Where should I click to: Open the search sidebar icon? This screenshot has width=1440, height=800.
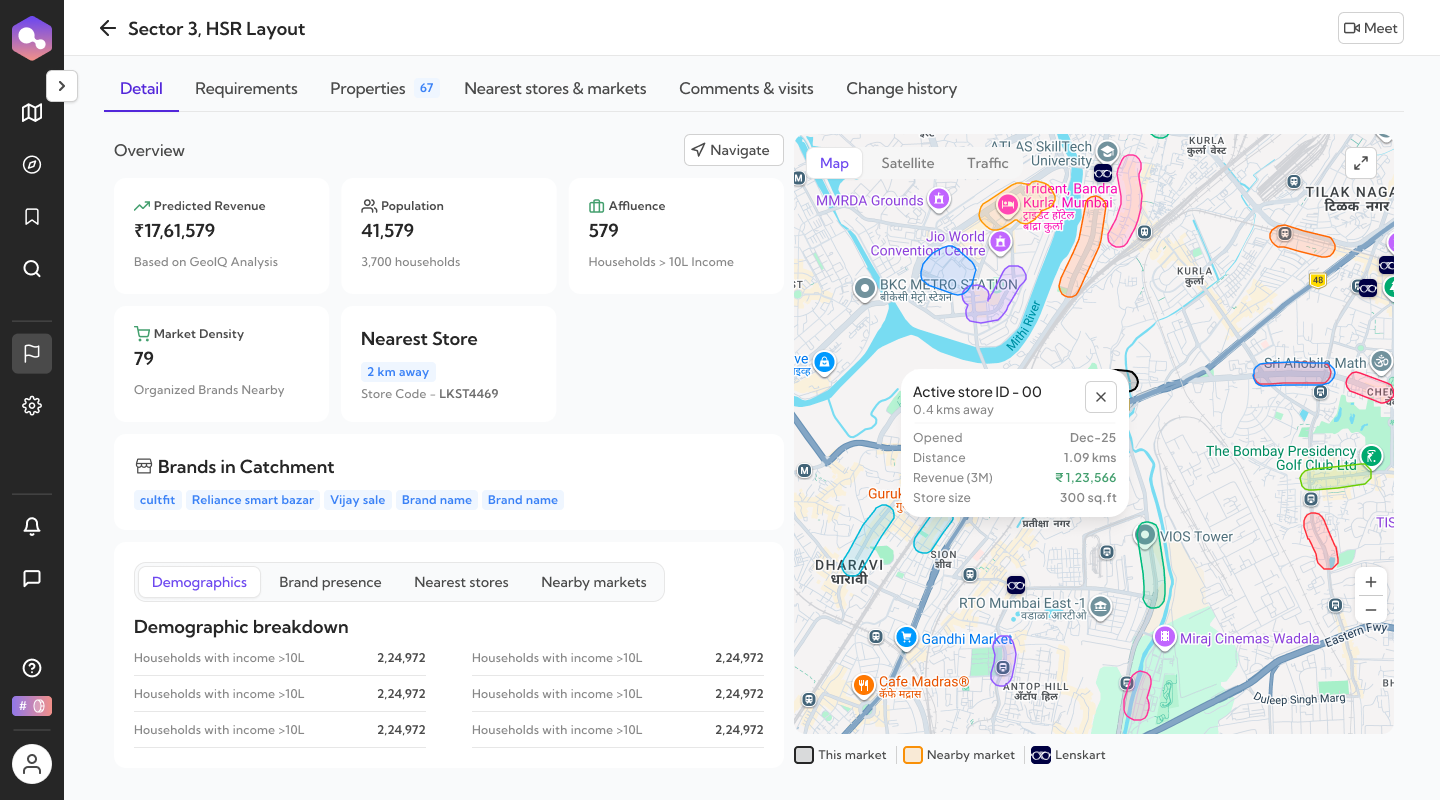[x=32, y=269]
